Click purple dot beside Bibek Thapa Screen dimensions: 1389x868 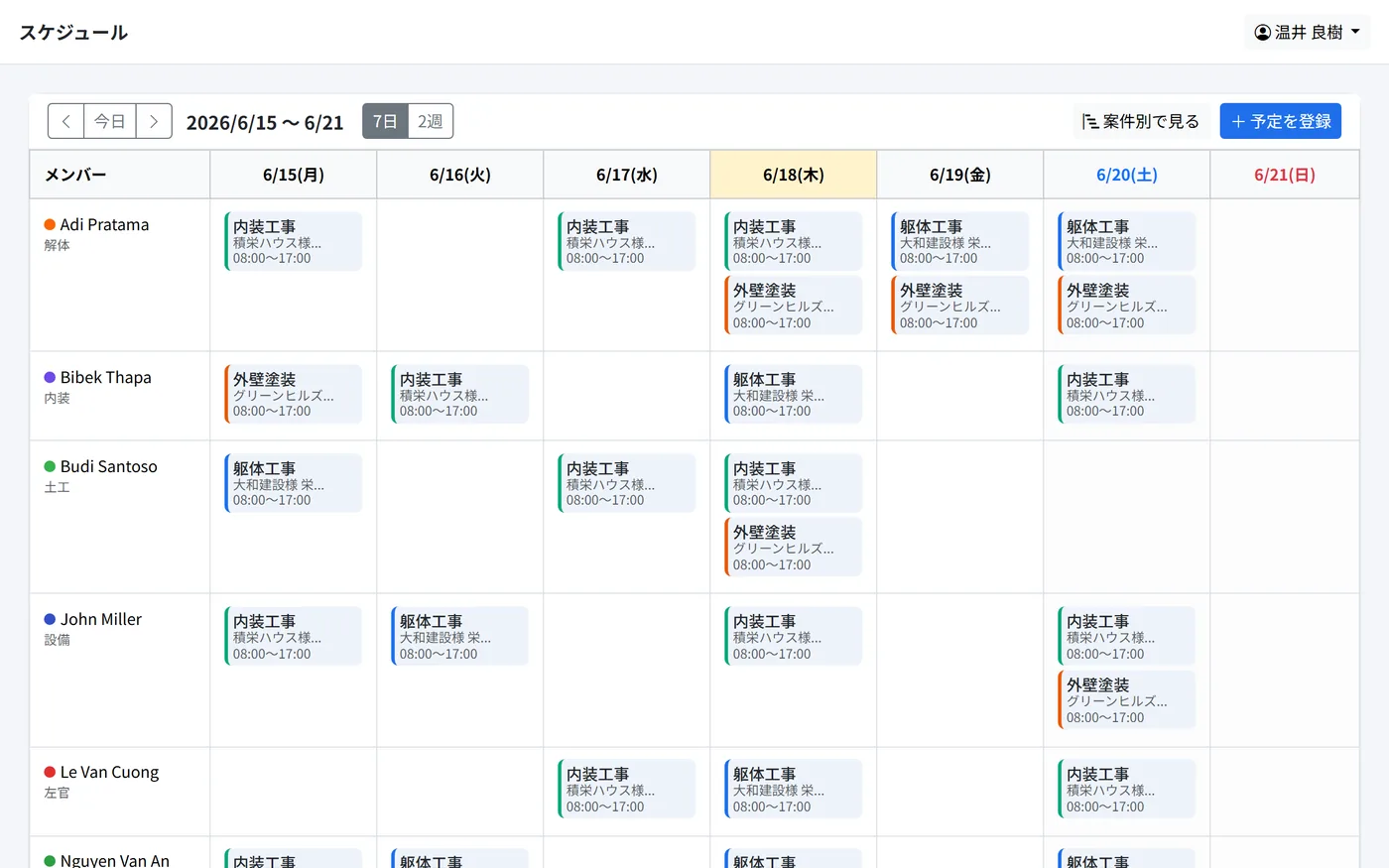tap(50, 377)
